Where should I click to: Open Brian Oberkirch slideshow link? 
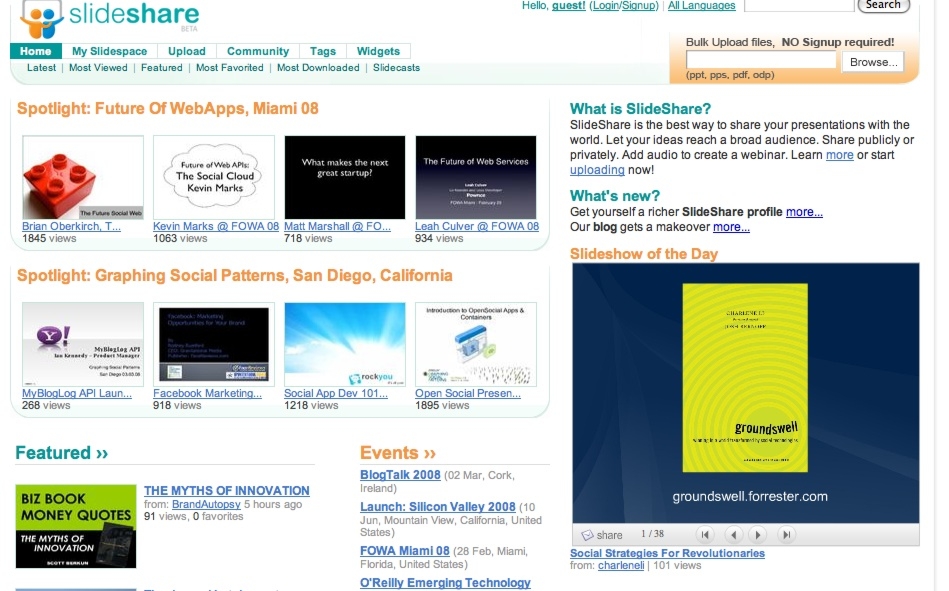(71, 226)
